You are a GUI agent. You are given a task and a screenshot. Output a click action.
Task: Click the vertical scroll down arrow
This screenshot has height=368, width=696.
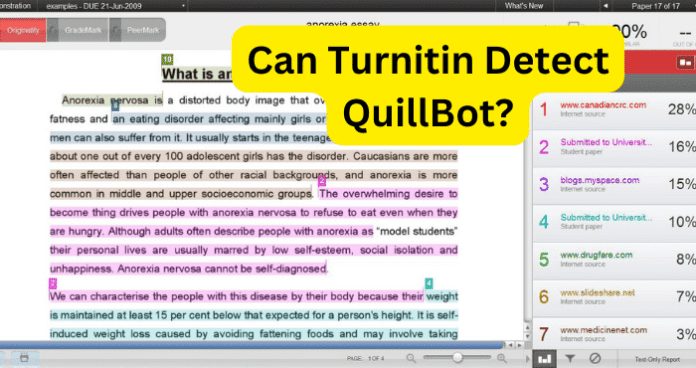pyautogui.click(x=527, y=336)
